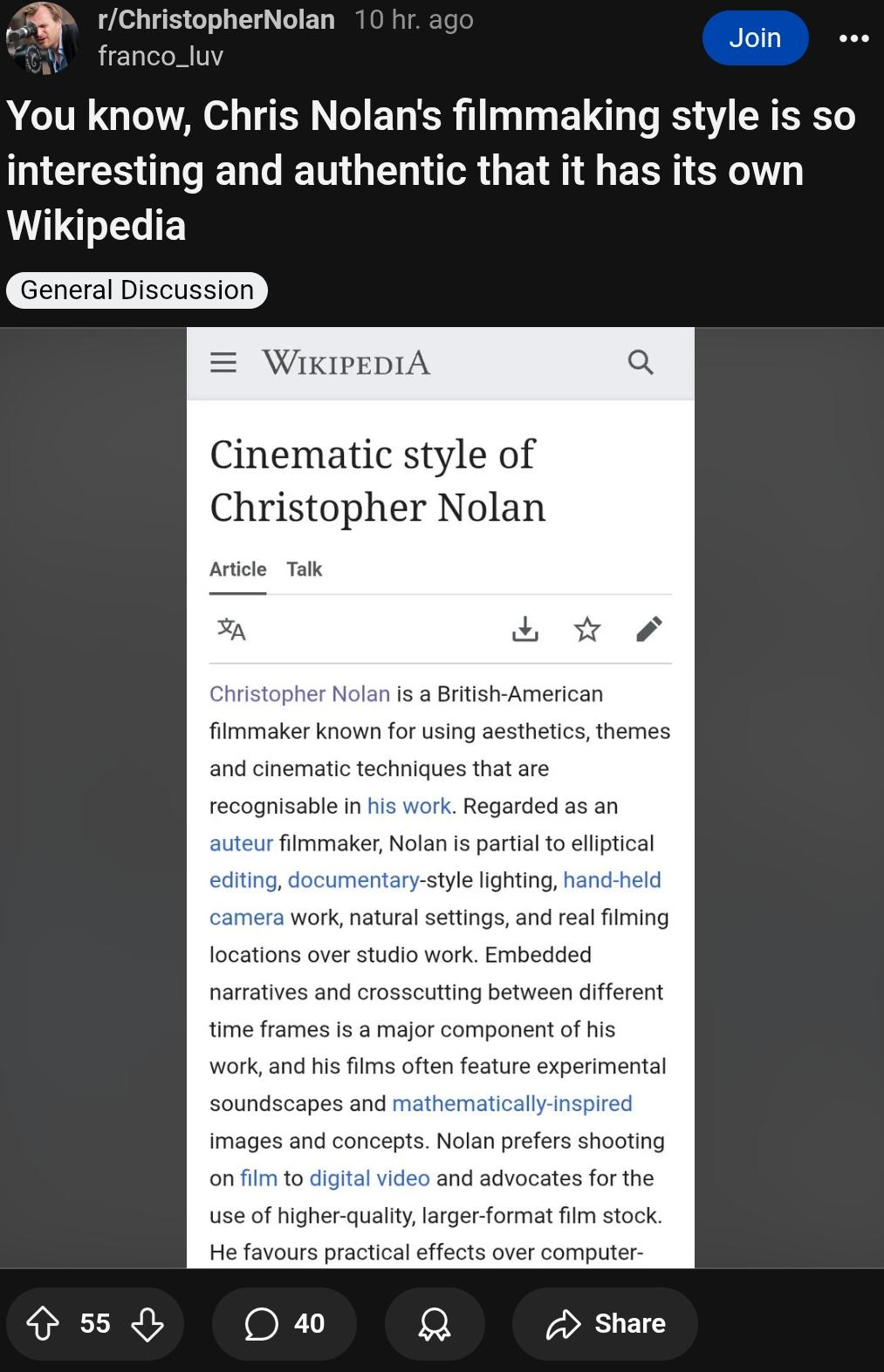The image size is (884, 1372).
Task: Follow the 'mathematically-inspired' link
Action: point(512,1103)
